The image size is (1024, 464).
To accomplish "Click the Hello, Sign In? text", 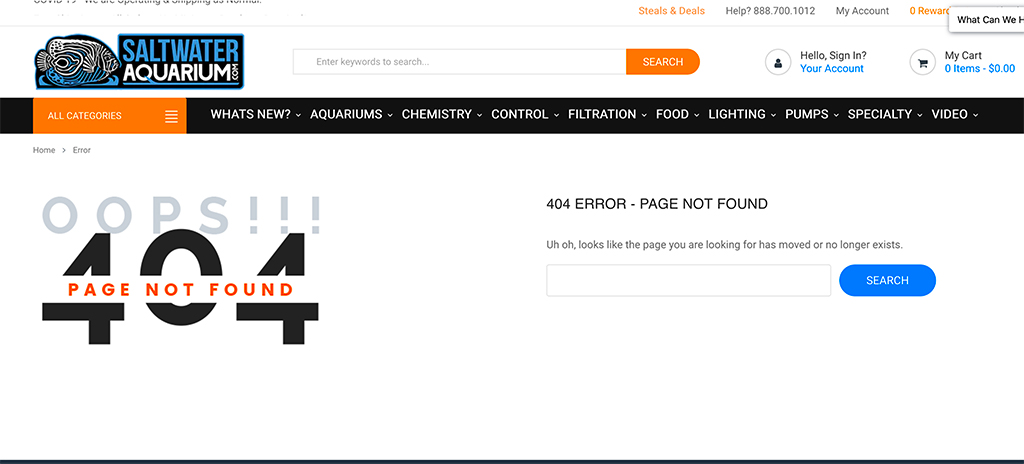I will click(833, 56).
